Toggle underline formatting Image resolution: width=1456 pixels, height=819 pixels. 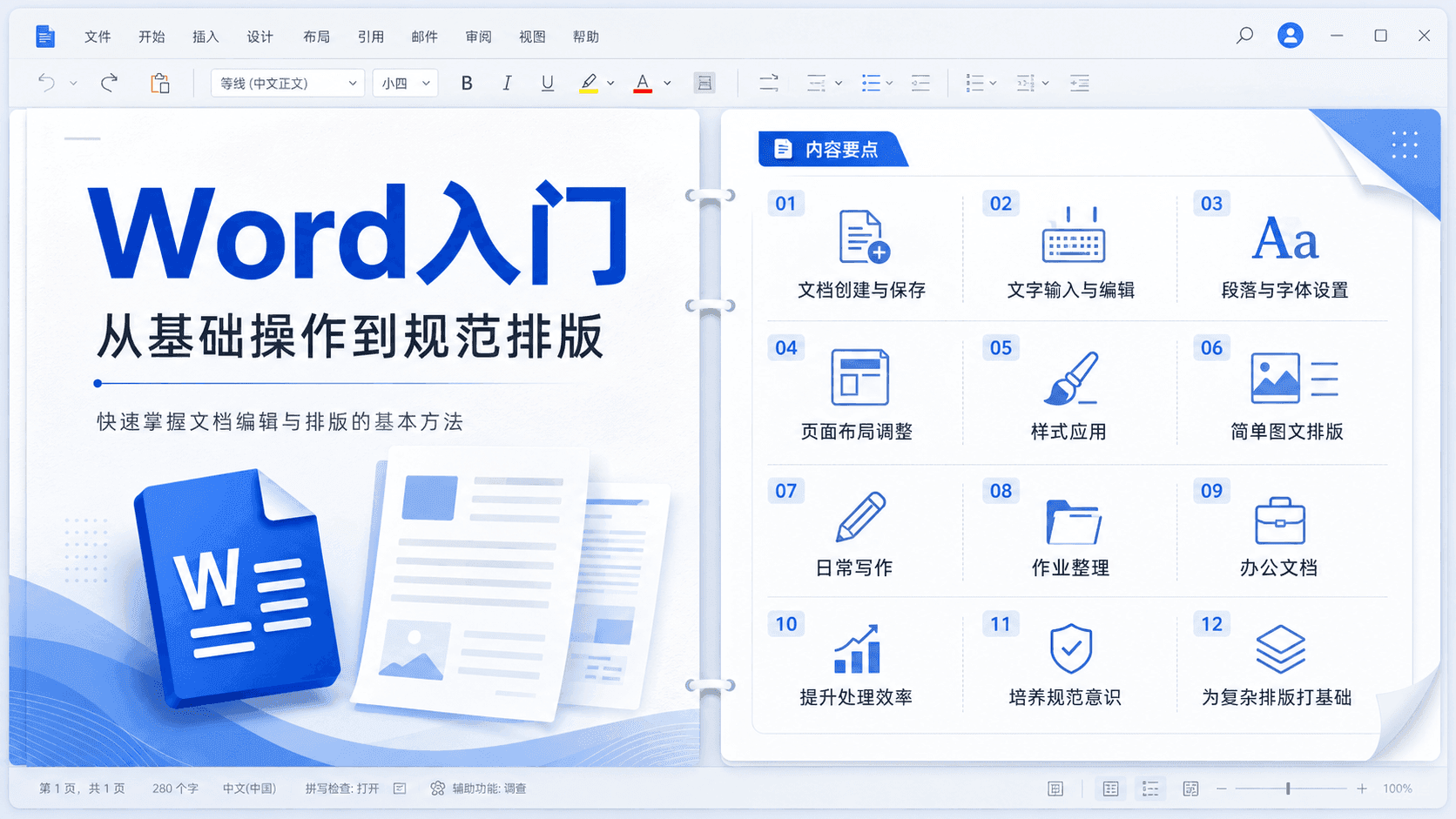click(x=547, y=83)
